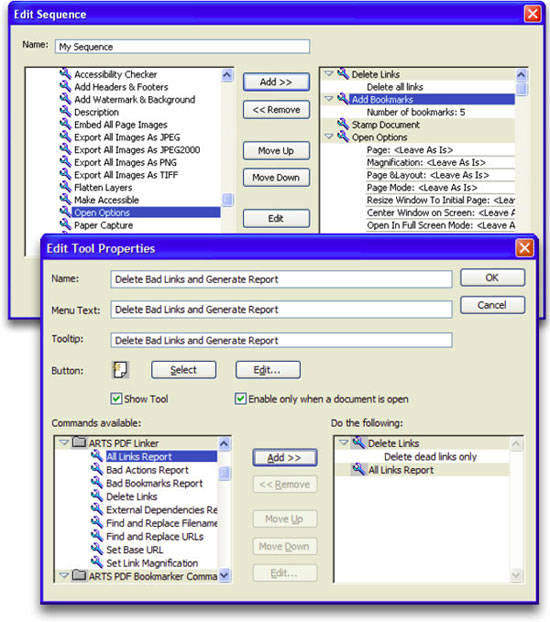Viewport: 550px width, 622px height.
Task: Toggle the Show Tool checkbox
Action: 116,398
